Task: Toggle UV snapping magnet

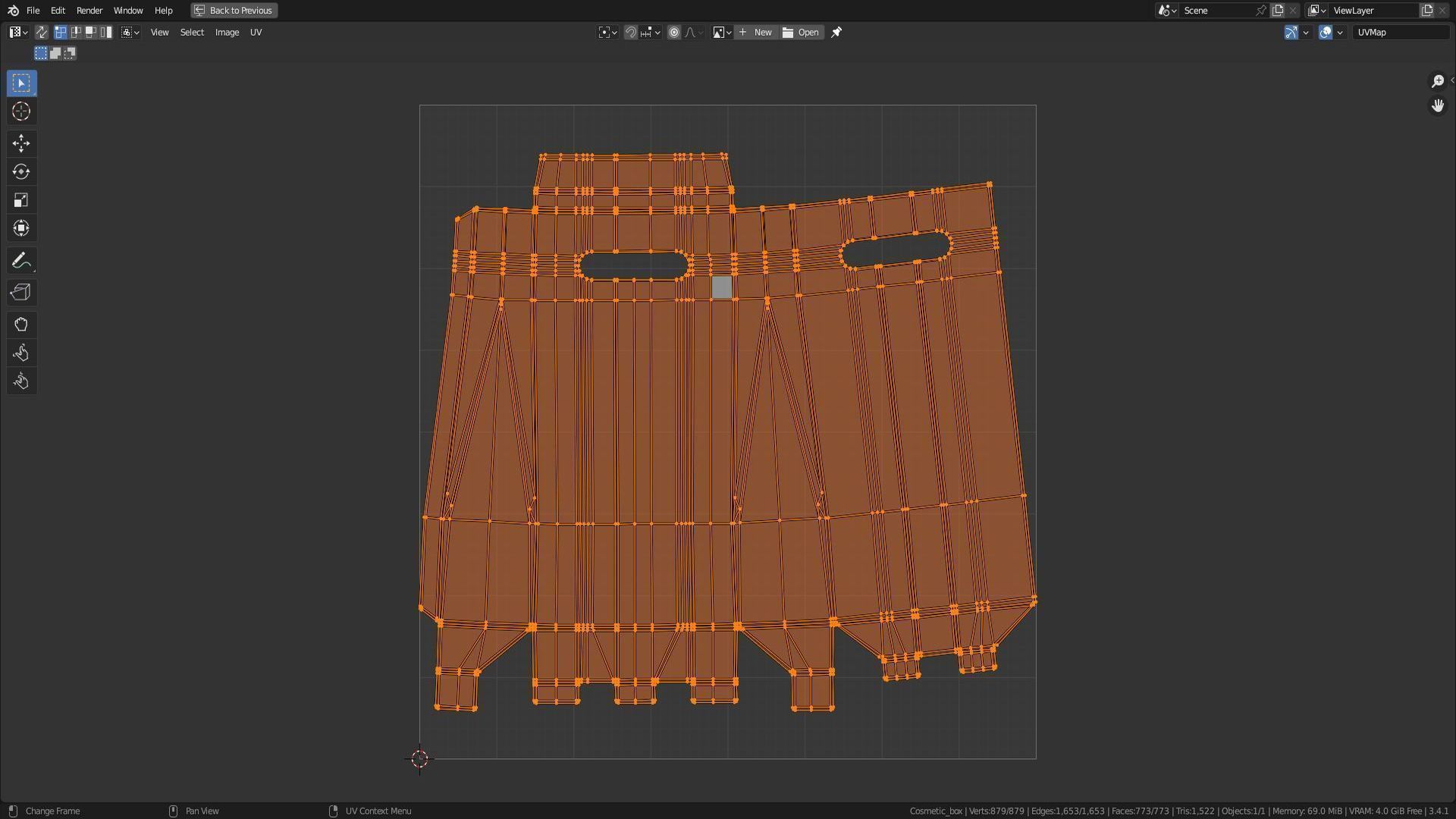Action: (x=630, y=33)
